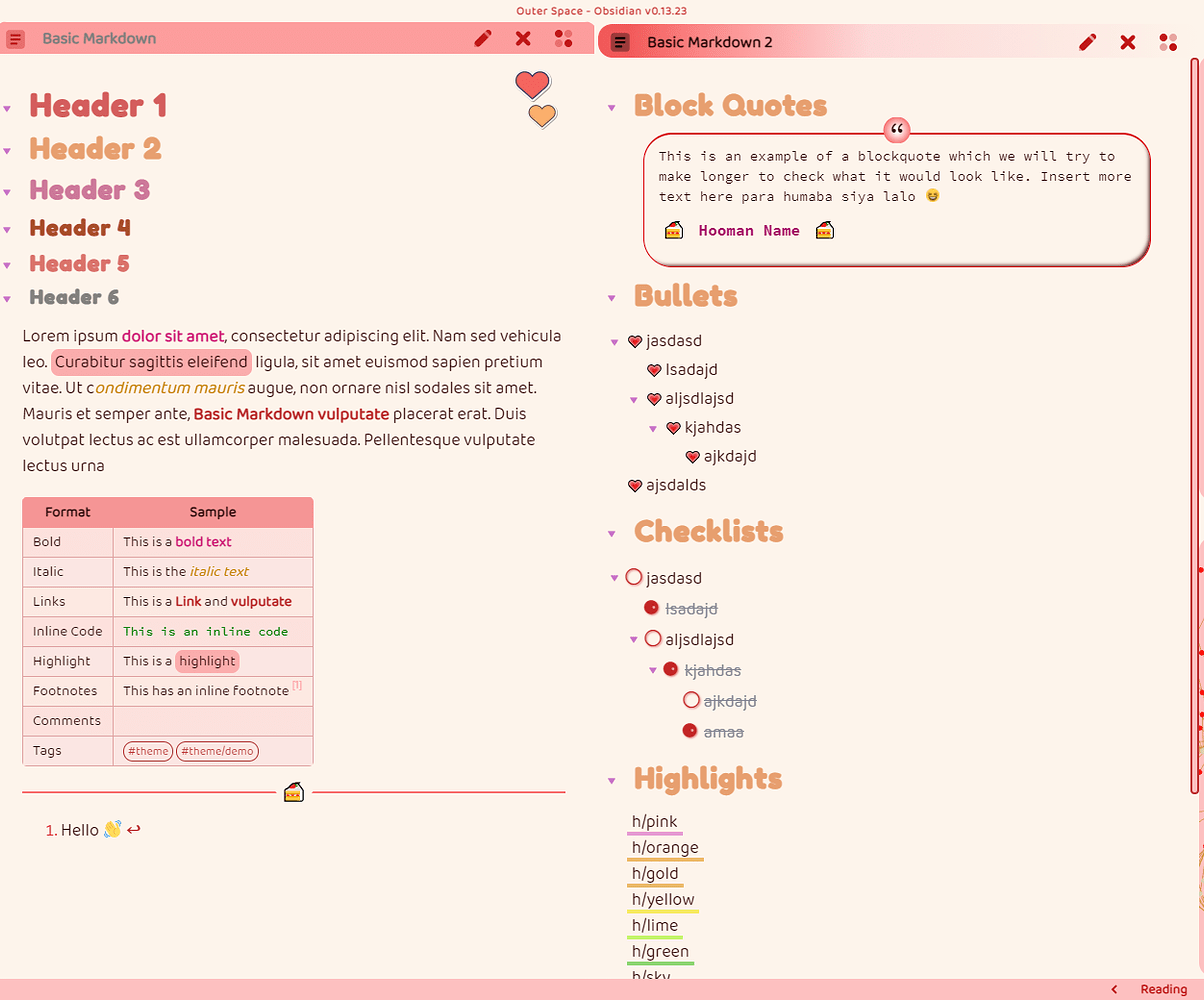Click the pencil edit icon on Basic Markdown pane
The image size is (1204, 1000).
[483, 38]
